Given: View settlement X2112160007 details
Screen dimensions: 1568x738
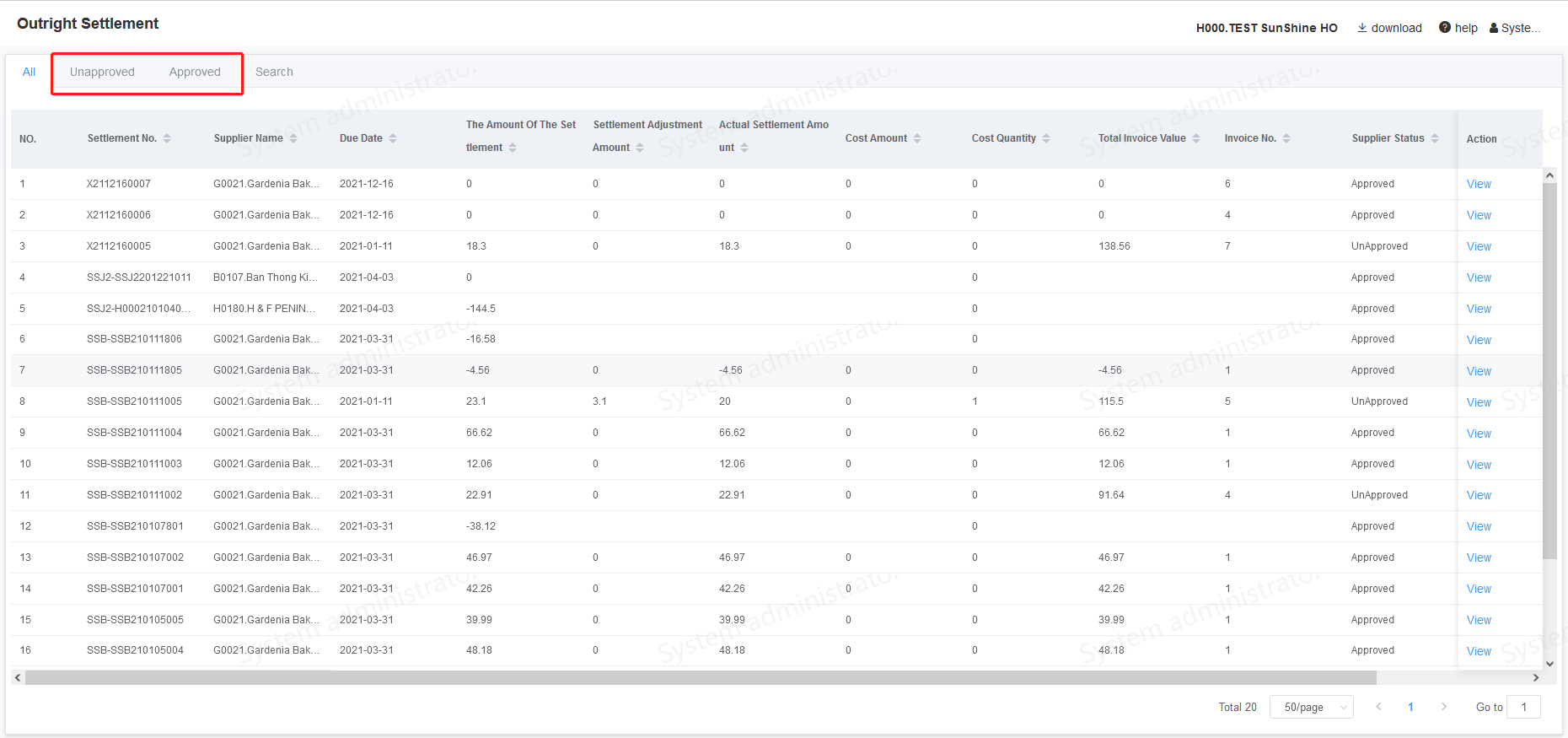Looking at the screenshot, I should coord(1479,184).
